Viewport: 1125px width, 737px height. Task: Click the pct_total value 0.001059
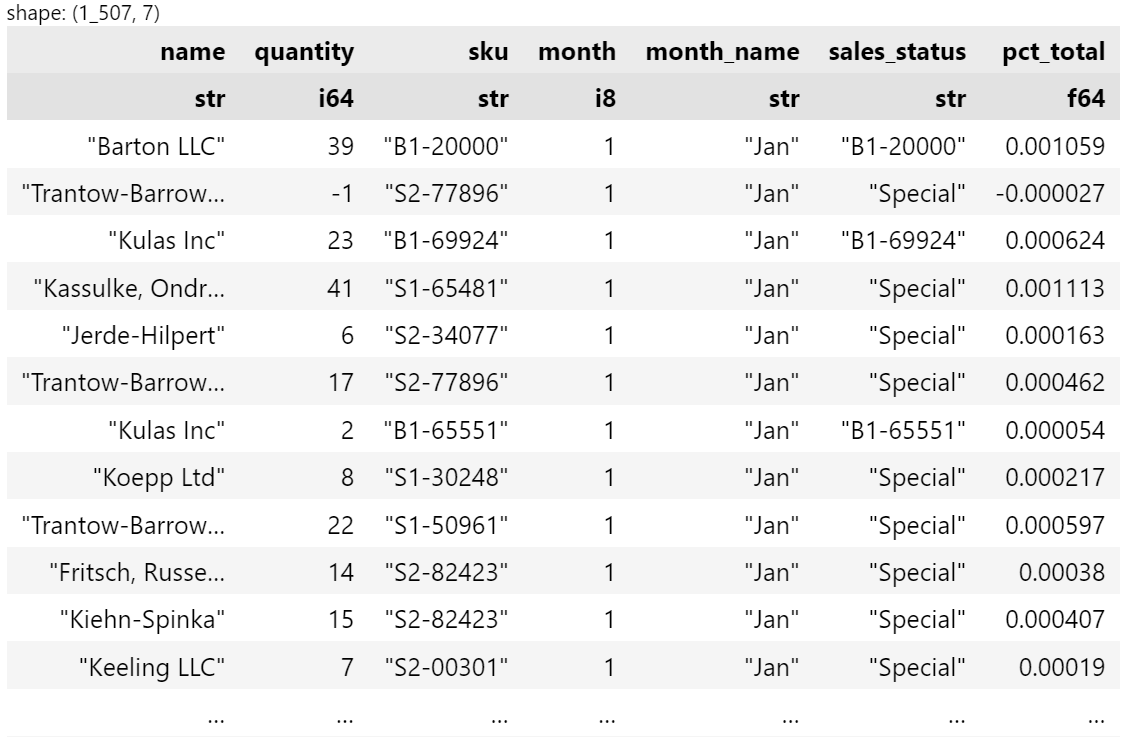click(x=1055, y=147)
